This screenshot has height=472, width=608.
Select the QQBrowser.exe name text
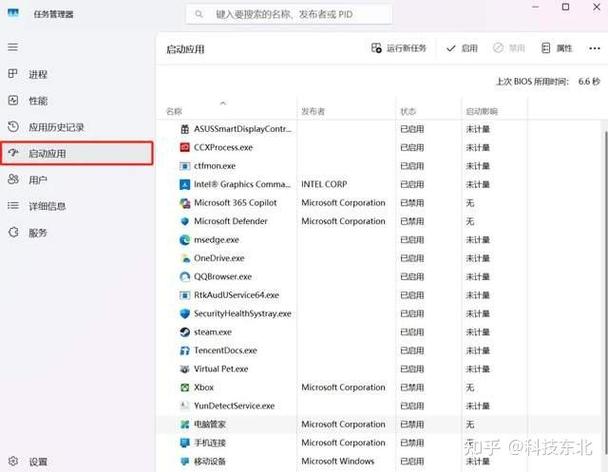click(x=223, y=277)
